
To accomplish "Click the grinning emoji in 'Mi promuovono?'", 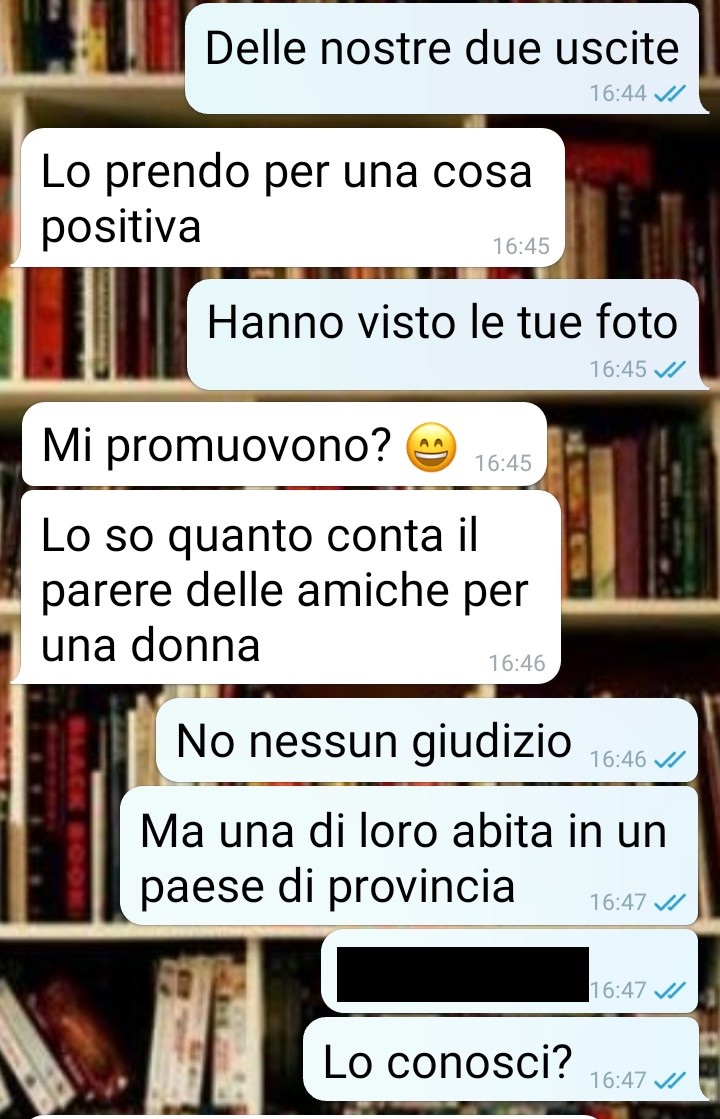I will coord(431,447).
